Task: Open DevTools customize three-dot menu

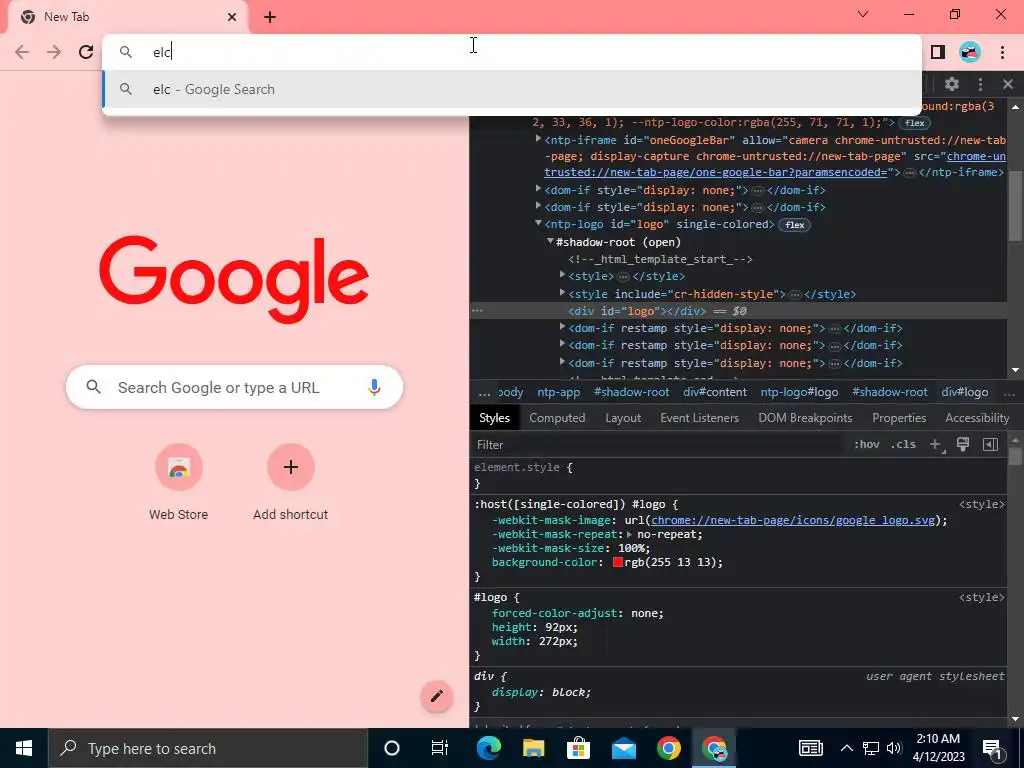Action: tap(980, 84)
